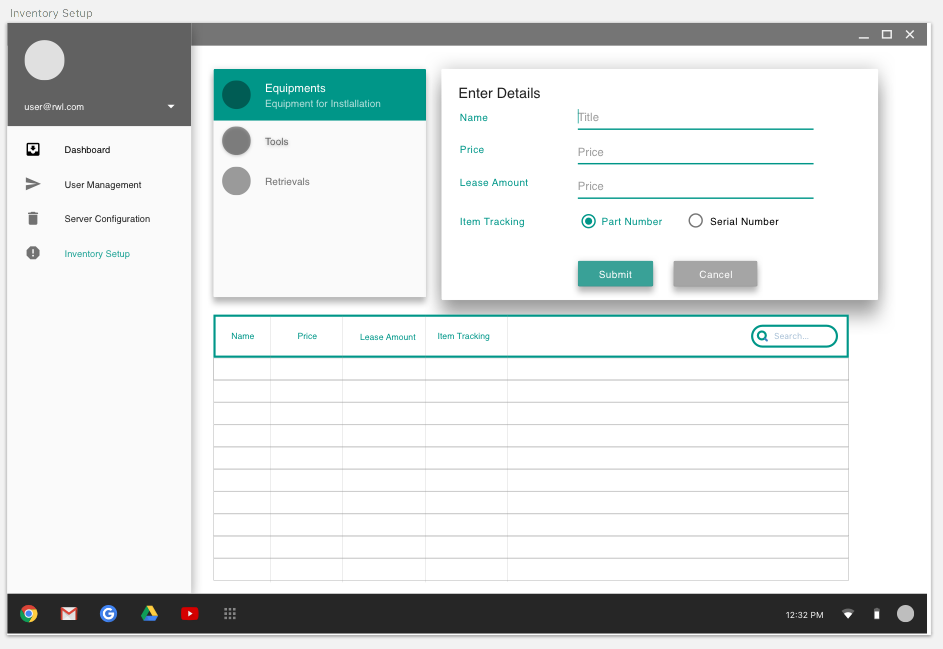Open the app launcher grid icon
Image resolution: width=943 pixels, height=649 pixels.
coord(230,614)
